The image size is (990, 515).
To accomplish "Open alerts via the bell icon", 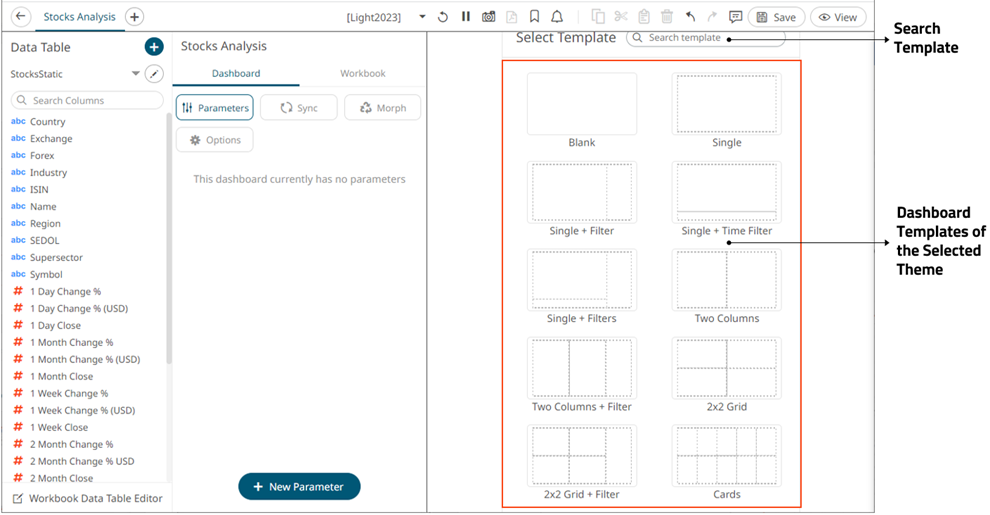I will click(557, 17).
